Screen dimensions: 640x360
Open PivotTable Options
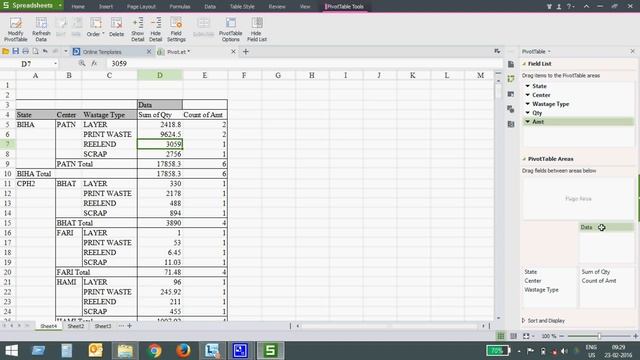(x=231, y=29)
